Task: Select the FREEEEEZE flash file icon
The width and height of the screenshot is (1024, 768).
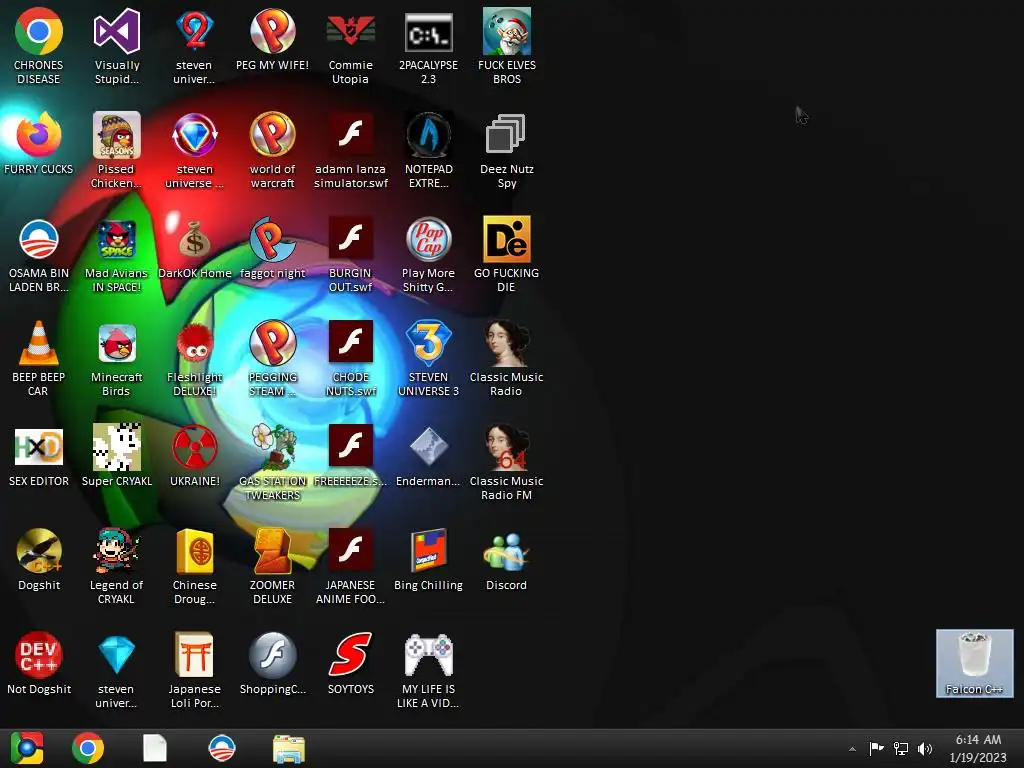Action: [x=351, y=447]
